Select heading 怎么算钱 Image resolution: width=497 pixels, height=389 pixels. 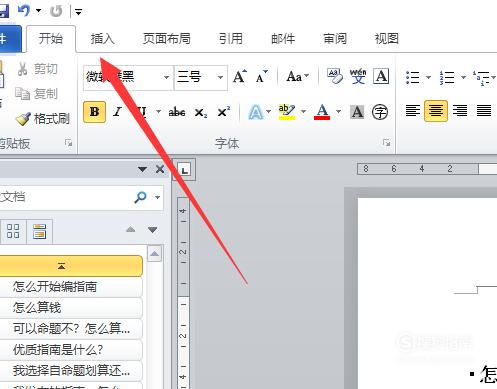71,308
